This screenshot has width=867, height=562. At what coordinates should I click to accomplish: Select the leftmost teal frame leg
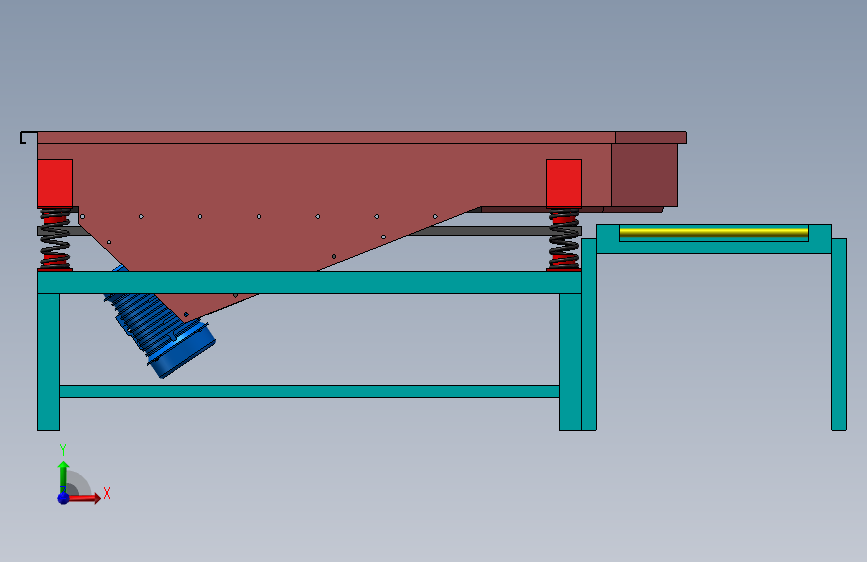tap(49, 362)
